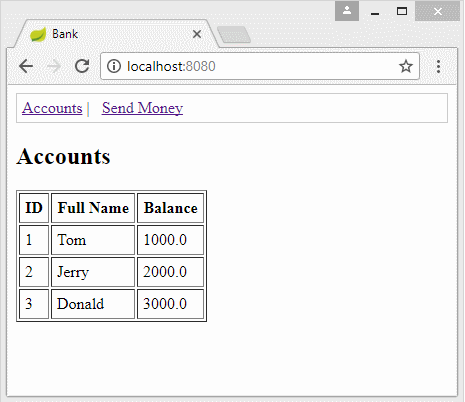Bookmark this page with the star icon
Screen dimensions: 465x402
[x=406, y=66]
